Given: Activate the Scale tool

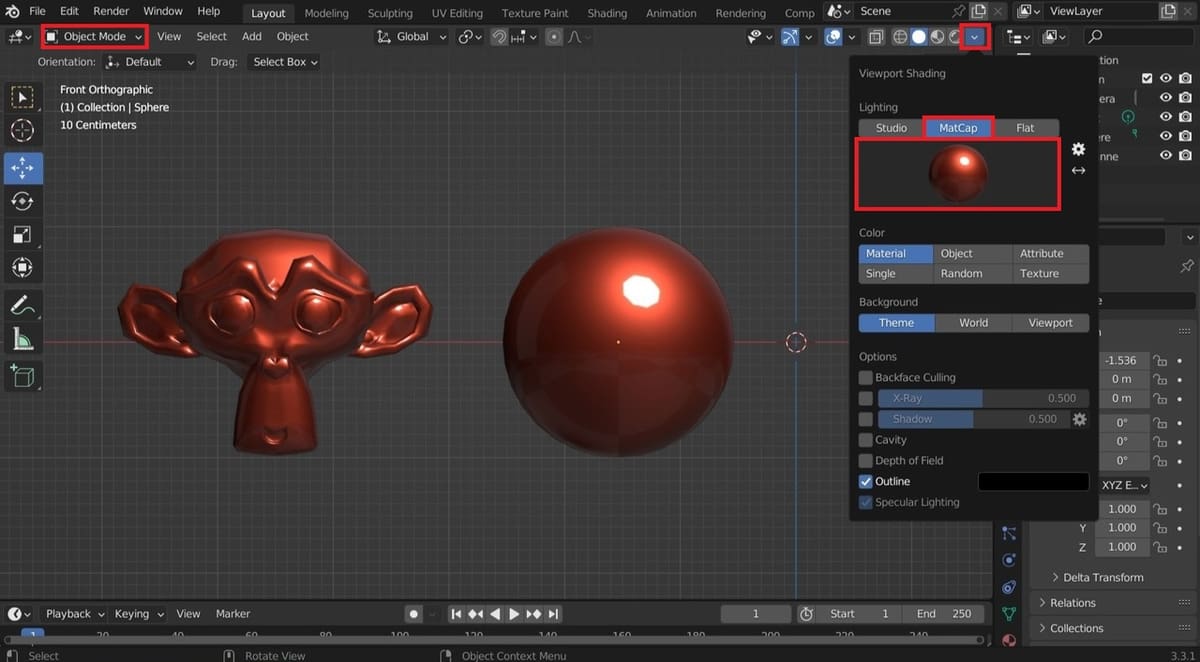Looking at the screenshot, I should click(21, 234).
